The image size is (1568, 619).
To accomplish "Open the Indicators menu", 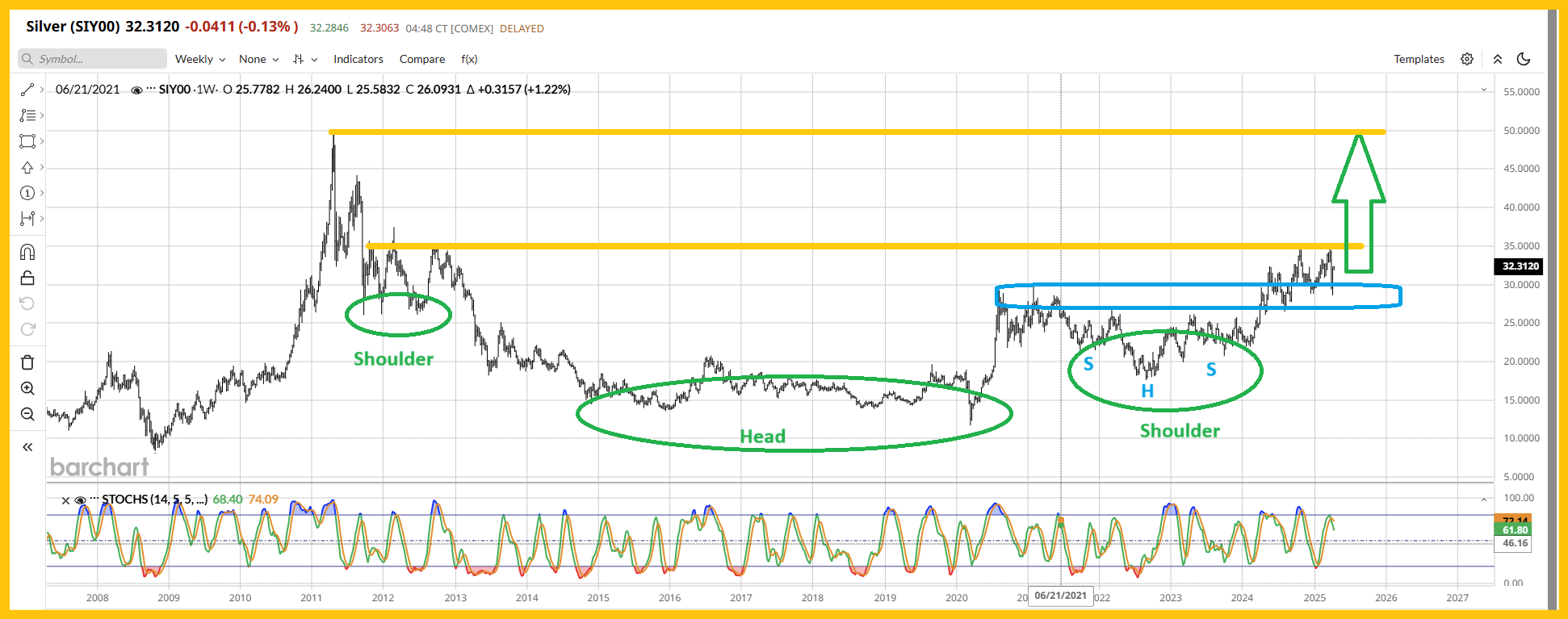I will [x=358, y=59].
